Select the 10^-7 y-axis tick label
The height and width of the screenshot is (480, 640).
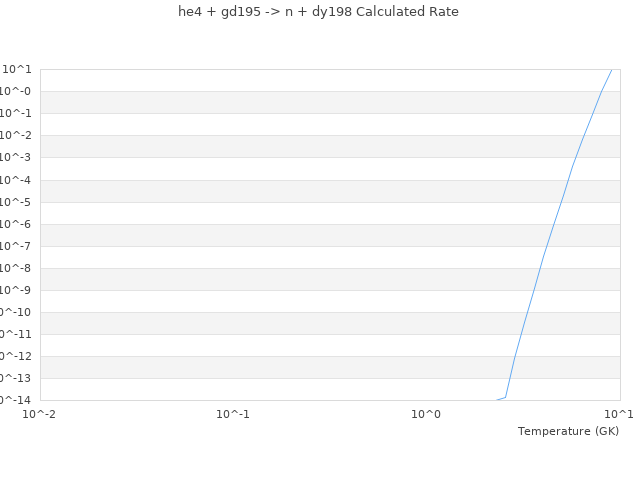[17, 246]
